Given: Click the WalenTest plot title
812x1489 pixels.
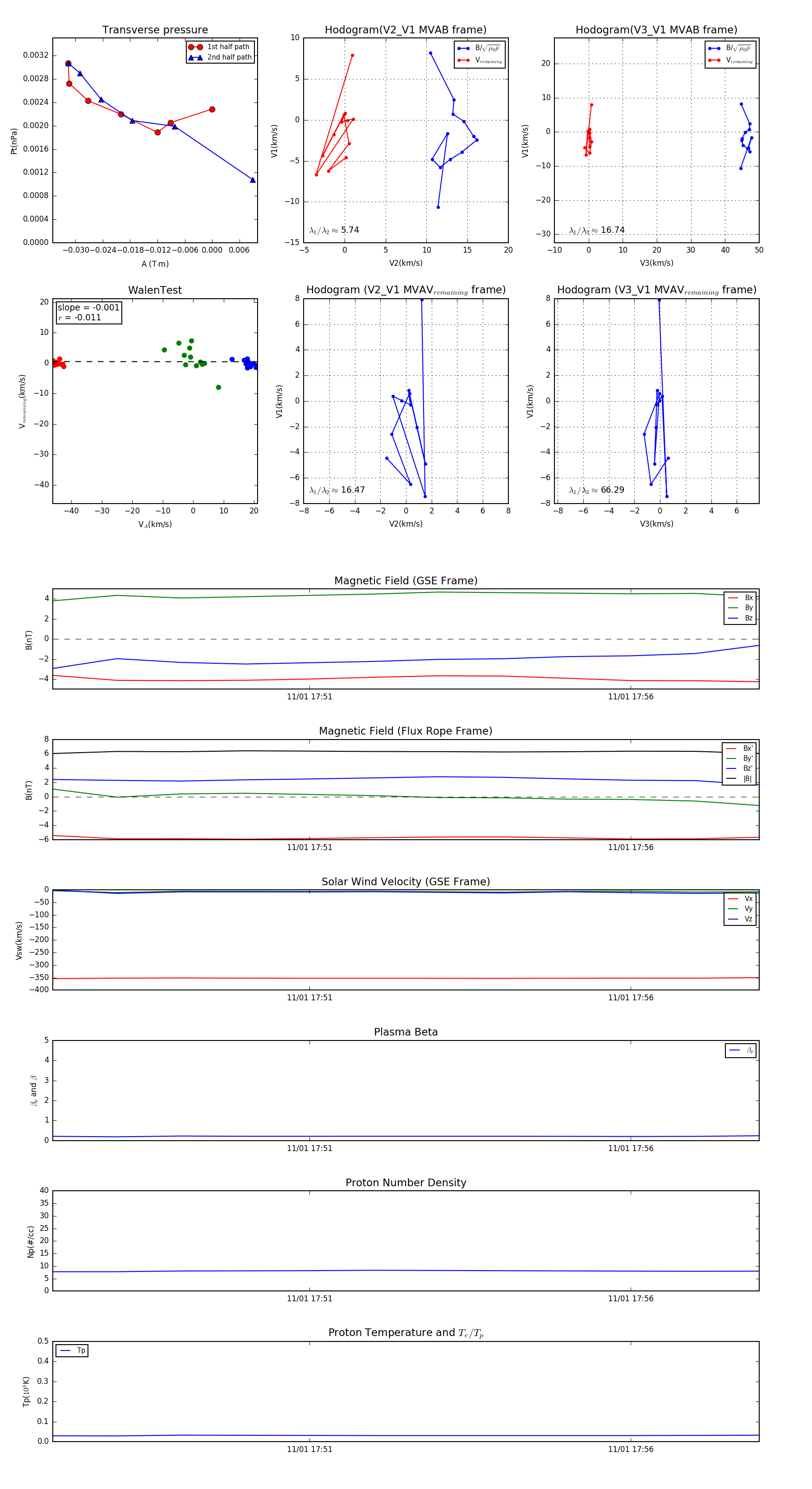Looking at the screenshot, I should pos(155,290).
